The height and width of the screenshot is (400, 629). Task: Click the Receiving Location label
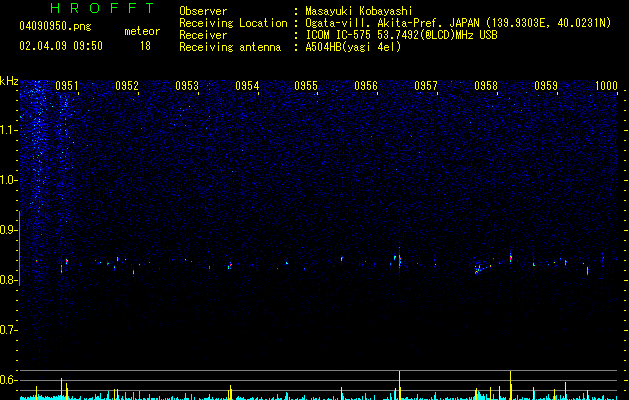[233, 23]
